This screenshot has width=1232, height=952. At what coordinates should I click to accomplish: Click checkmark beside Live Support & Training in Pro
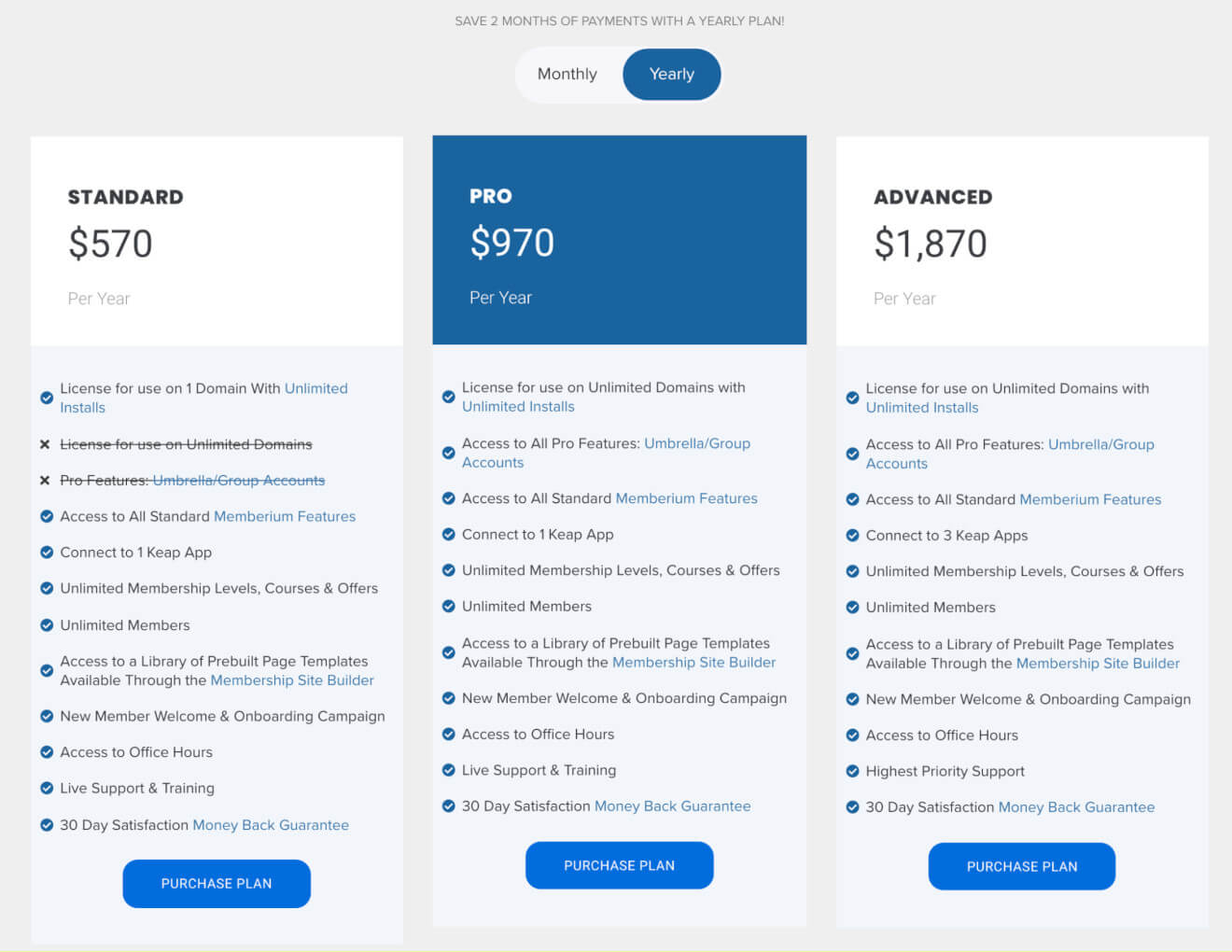[x=449, y=770]
